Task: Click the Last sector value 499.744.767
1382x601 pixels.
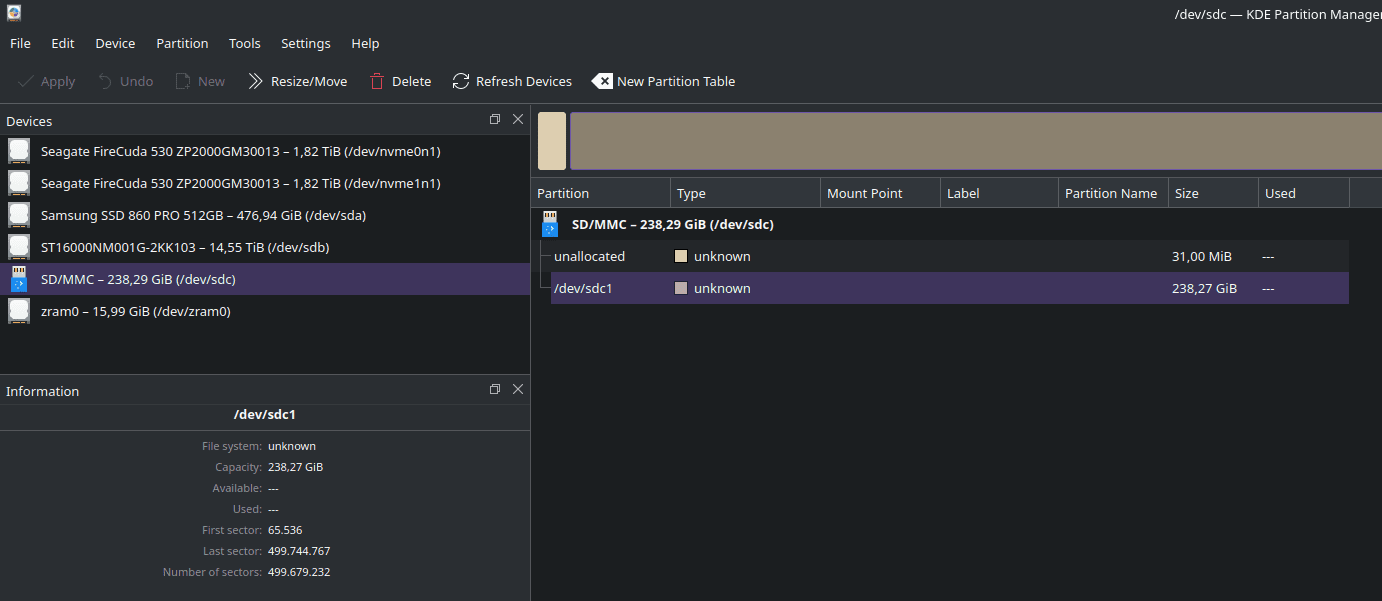Action: 299,551
